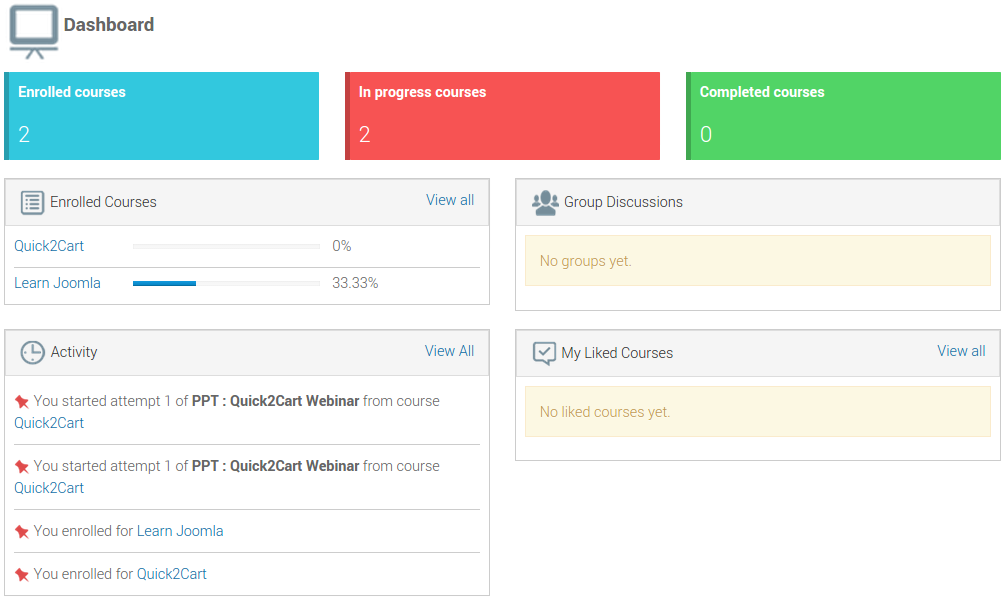1005x601 pixels.
Task: Open View all in Enrolled Courses panel
Action: [449, 200]
